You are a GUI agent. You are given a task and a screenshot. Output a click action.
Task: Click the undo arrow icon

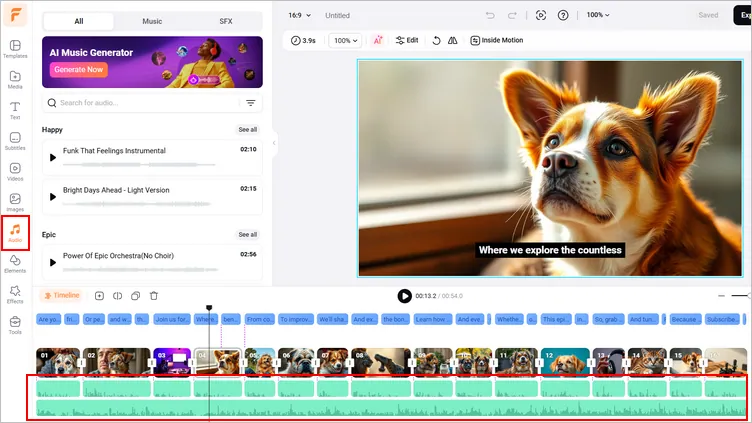tap(489, 15)
